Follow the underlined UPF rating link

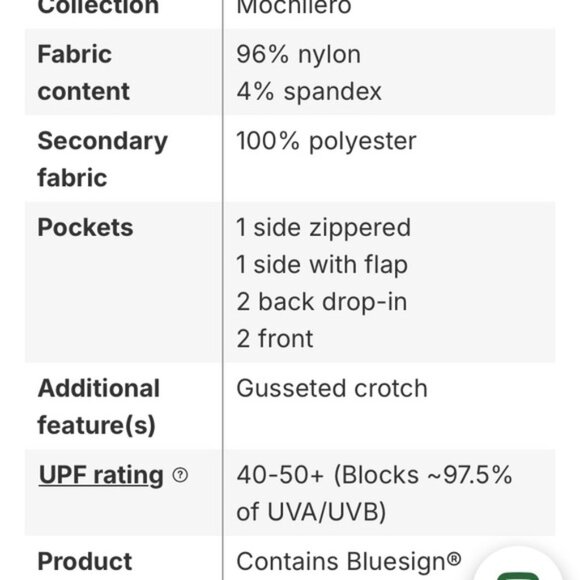pos(101,475)
